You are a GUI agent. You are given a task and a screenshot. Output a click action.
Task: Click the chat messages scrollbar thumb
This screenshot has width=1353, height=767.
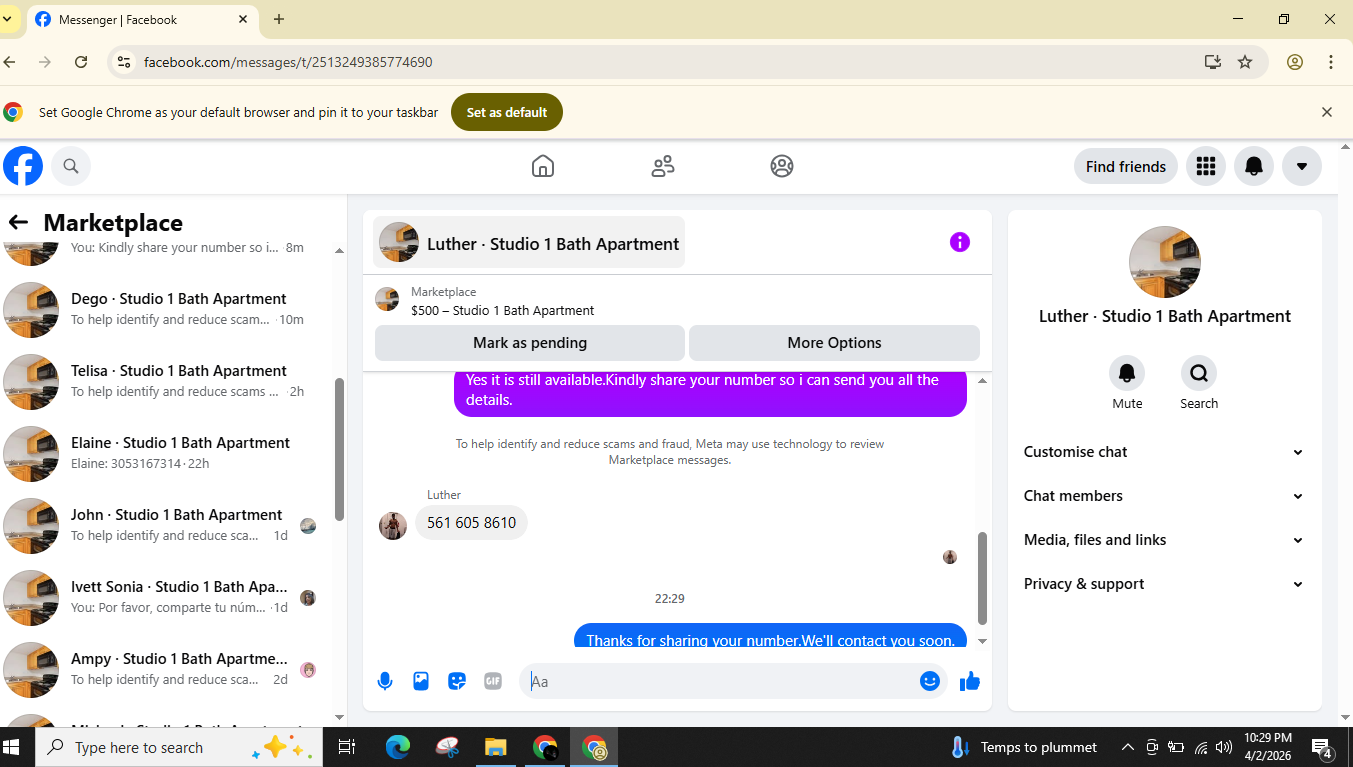tap(982, 577)
